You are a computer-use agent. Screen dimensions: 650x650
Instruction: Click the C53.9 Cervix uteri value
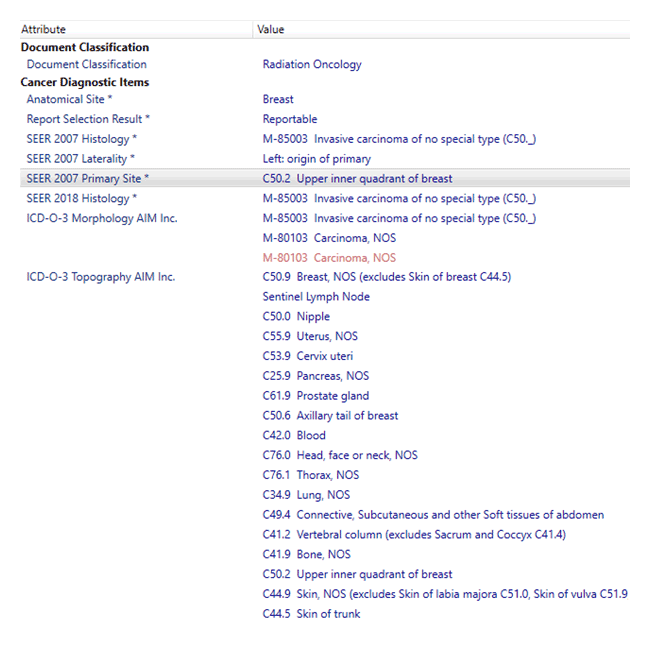(x=308, y=356)
